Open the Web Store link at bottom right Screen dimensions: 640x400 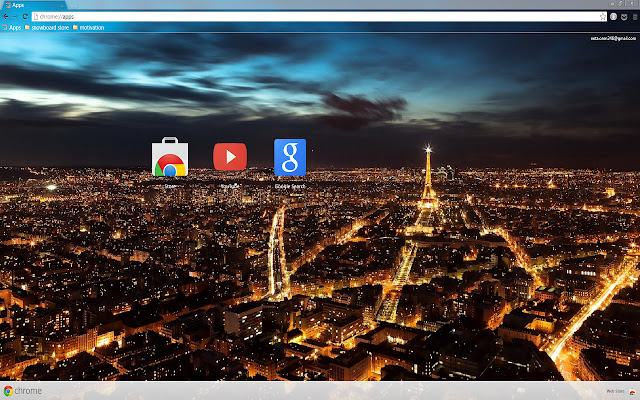(620, 391)
